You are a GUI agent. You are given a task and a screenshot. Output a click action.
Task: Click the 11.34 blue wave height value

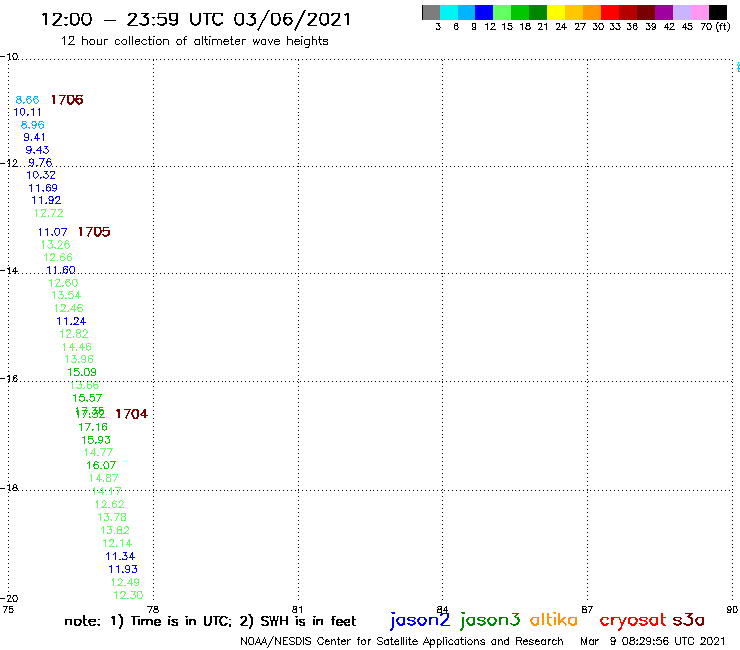pyautogui.click(x=120, y=556)
